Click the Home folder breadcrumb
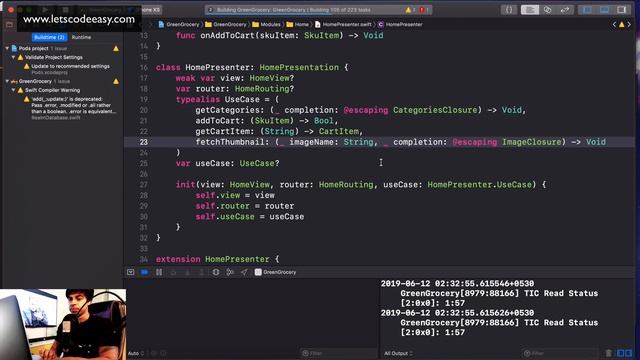 (x=298, y=24)
